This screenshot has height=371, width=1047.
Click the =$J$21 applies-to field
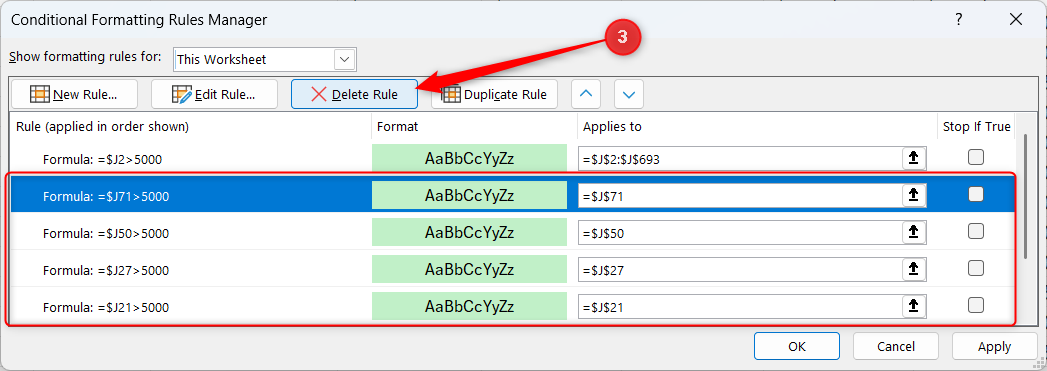click(x=740, y=307)
